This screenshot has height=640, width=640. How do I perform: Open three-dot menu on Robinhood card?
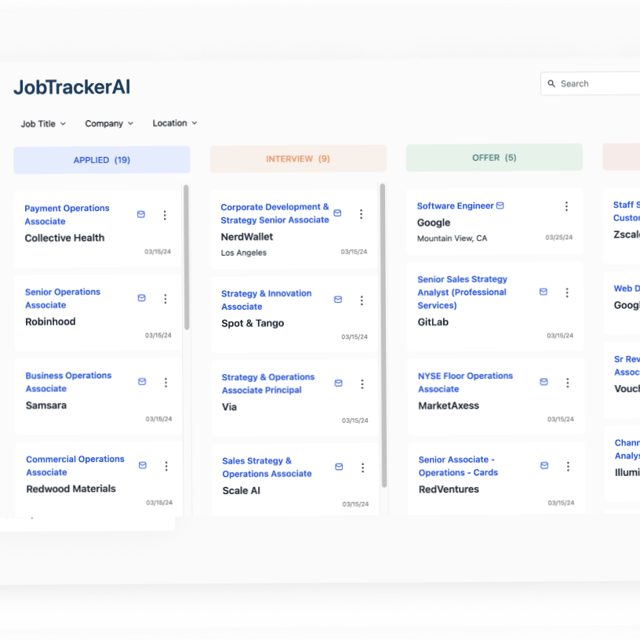tap(165, 299)
